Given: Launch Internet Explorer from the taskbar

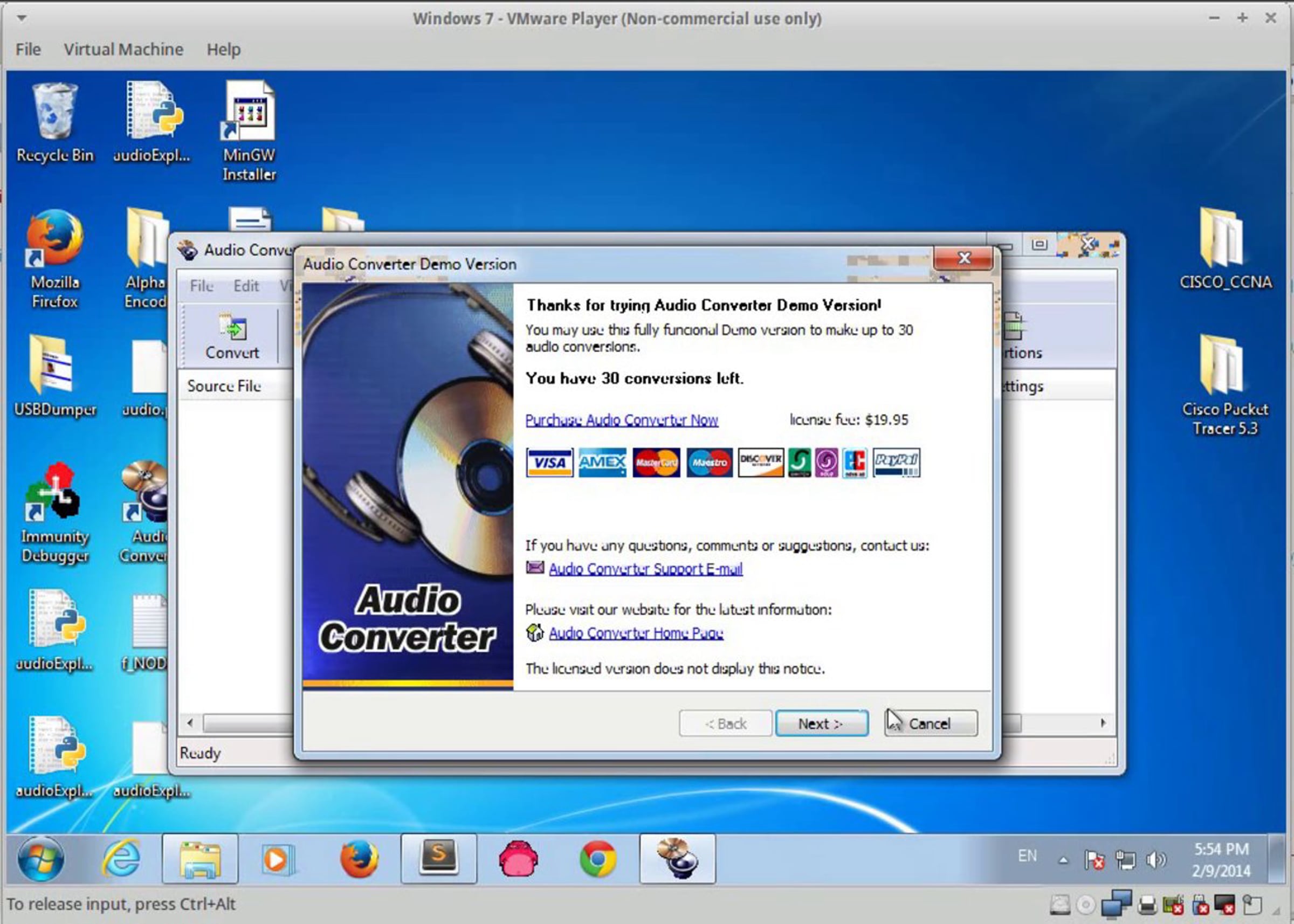Looking at the screenshot, I should pos(121,859).
